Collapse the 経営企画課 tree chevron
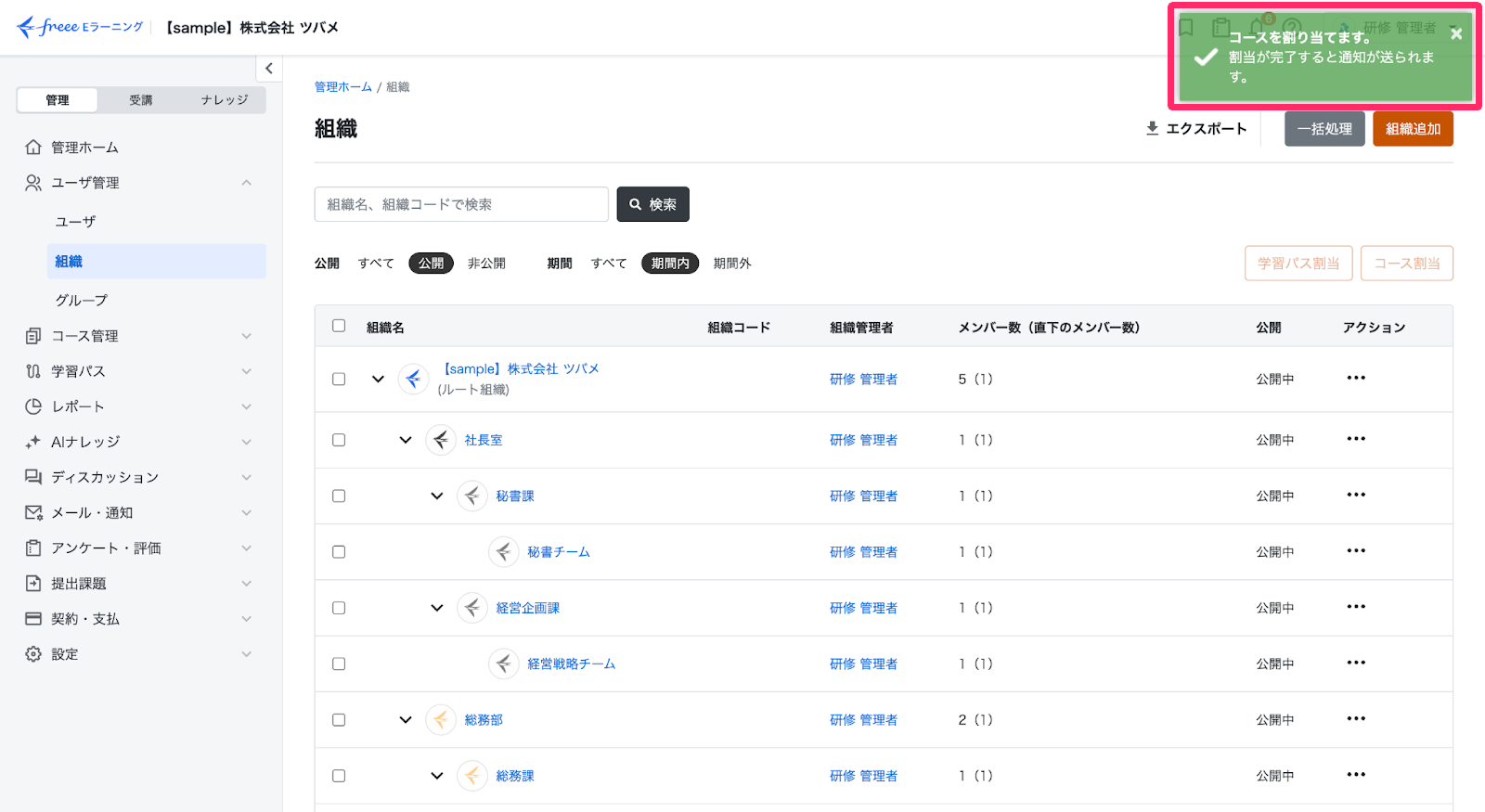Image resolution: width=1485 pixels, height=812 pixels. (x=437, y=608)
